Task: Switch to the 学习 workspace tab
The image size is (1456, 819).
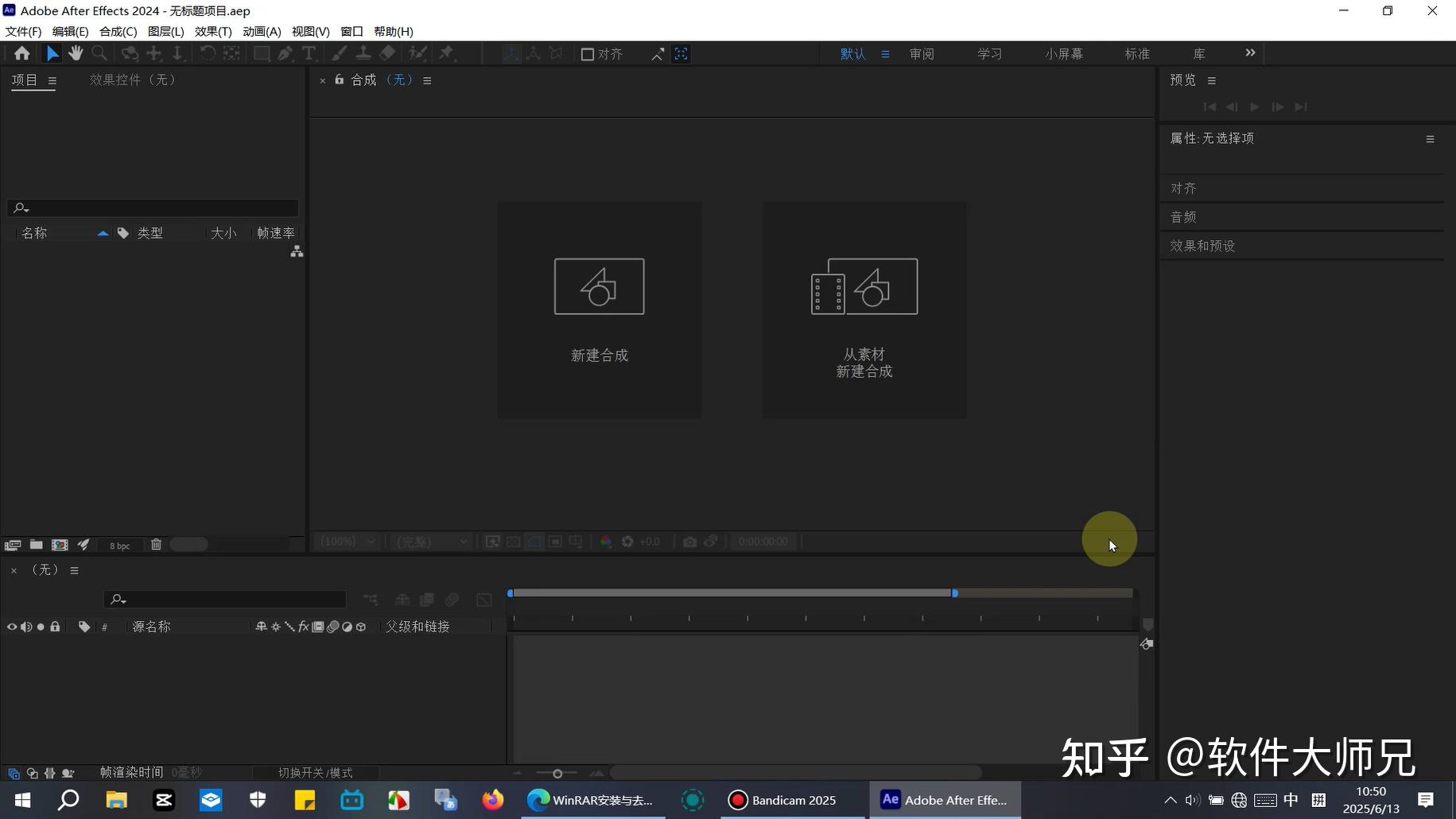Action: point(989,53)
